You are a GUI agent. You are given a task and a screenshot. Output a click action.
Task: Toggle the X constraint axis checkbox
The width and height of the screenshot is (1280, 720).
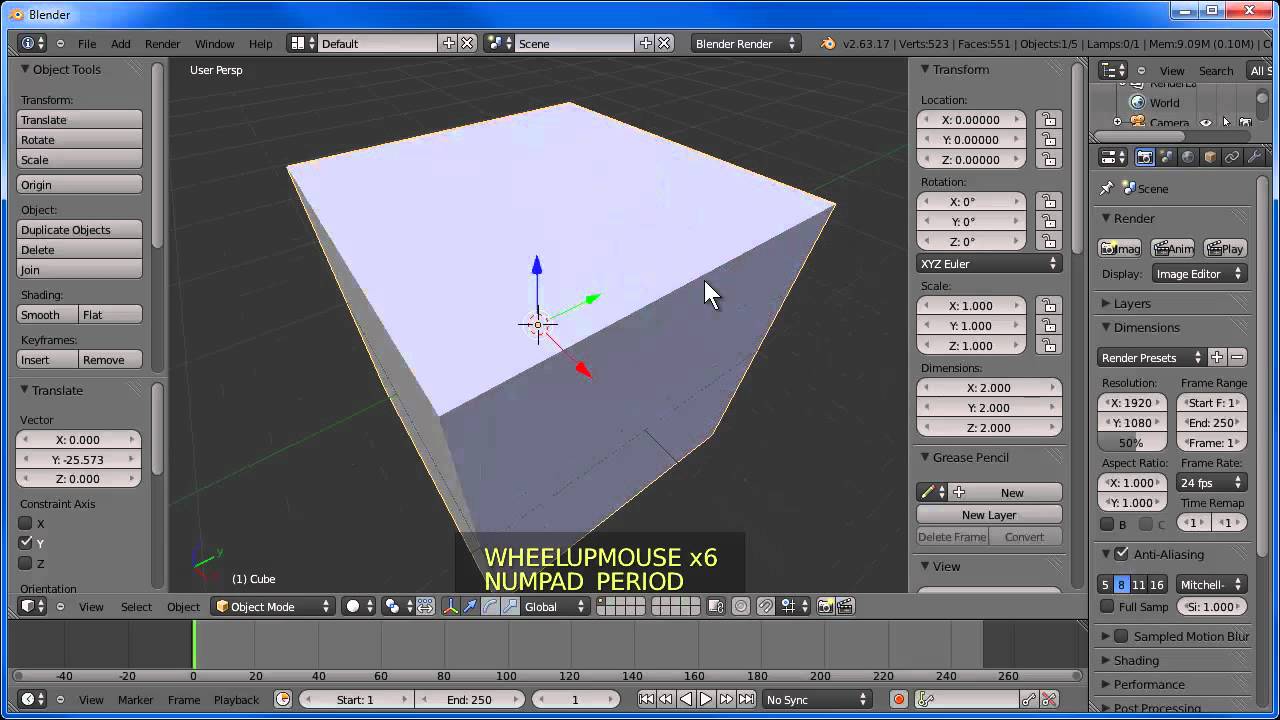(26, 523)
